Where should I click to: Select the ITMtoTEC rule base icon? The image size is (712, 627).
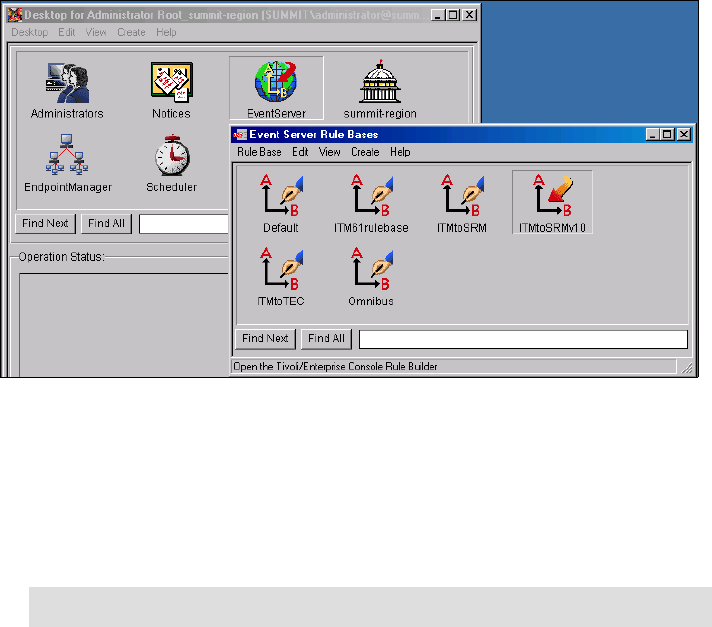281,269
